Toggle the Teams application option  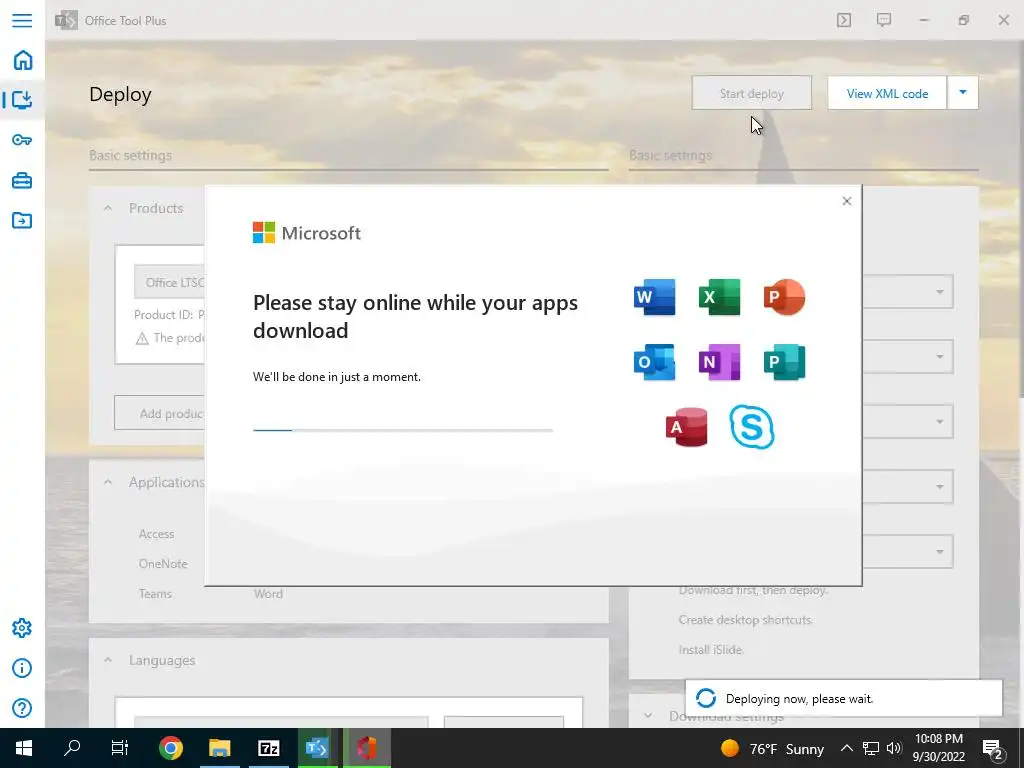point(155,594)
